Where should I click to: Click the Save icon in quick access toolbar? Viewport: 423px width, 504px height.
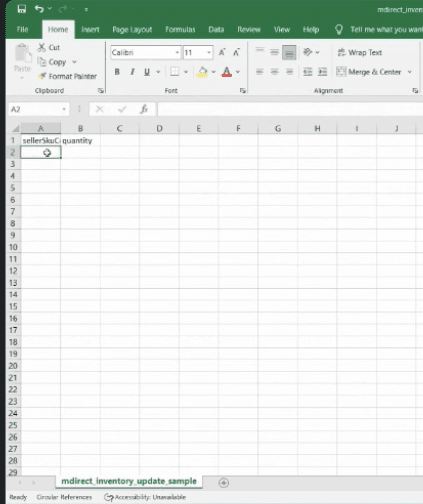pos(22,9)
